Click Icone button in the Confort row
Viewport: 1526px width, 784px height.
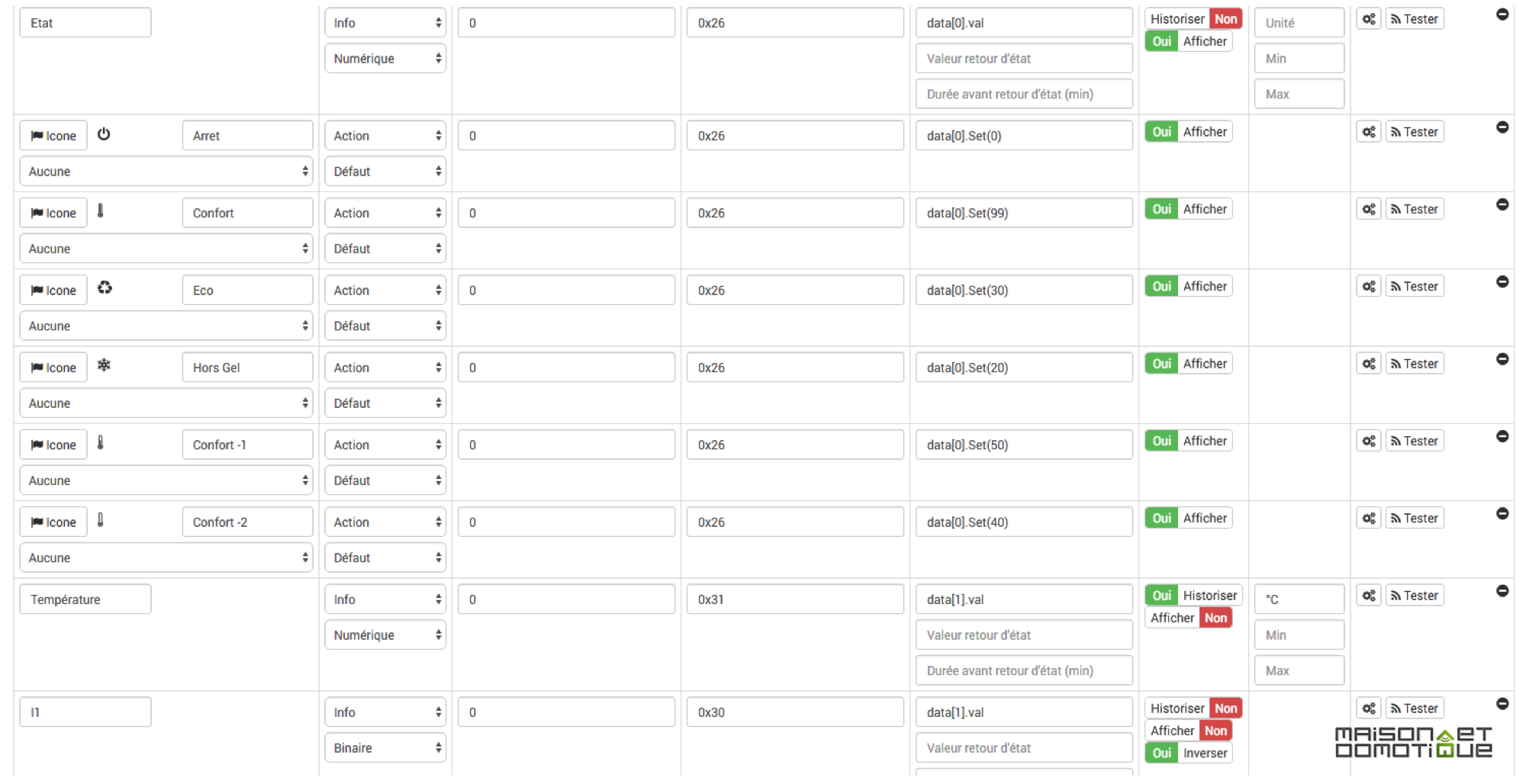53,213
